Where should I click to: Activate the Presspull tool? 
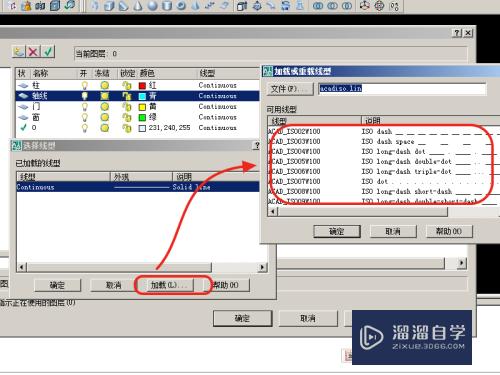[257, 5]
